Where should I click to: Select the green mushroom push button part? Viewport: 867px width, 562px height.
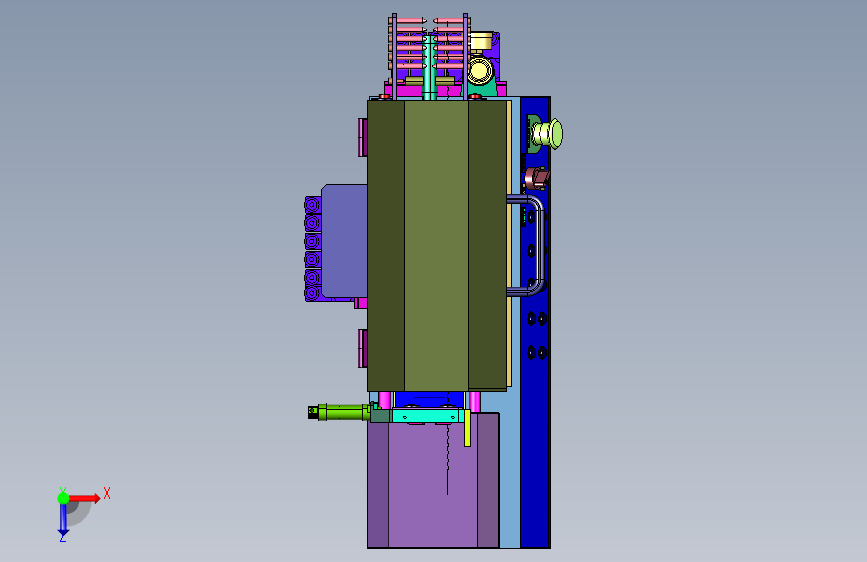click(547, 134)
